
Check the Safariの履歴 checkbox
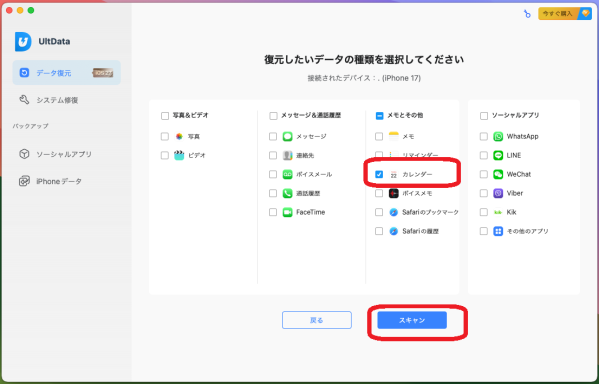(379, 231)
